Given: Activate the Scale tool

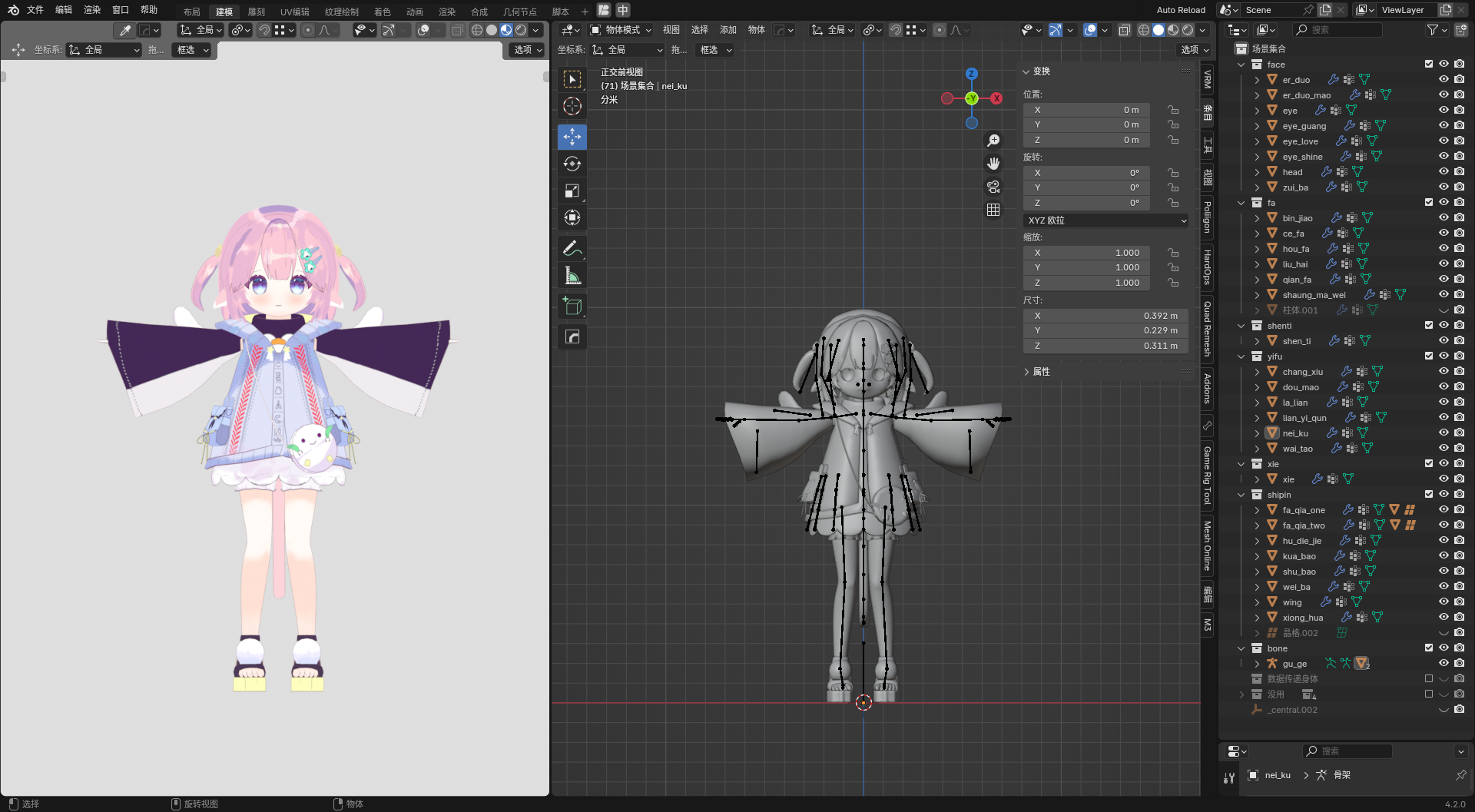Looking at the screenshot, I should [572, 191].
